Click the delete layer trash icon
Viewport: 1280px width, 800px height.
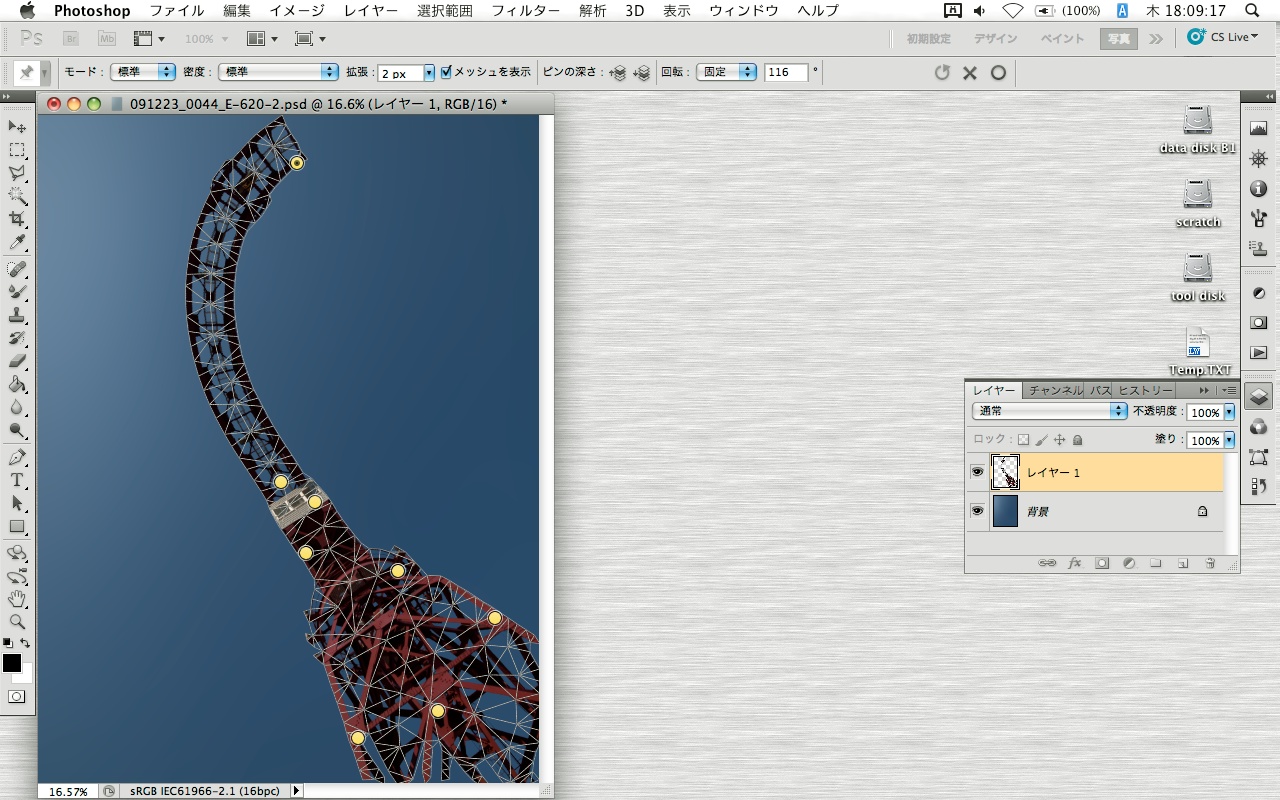click(1210, 563)
